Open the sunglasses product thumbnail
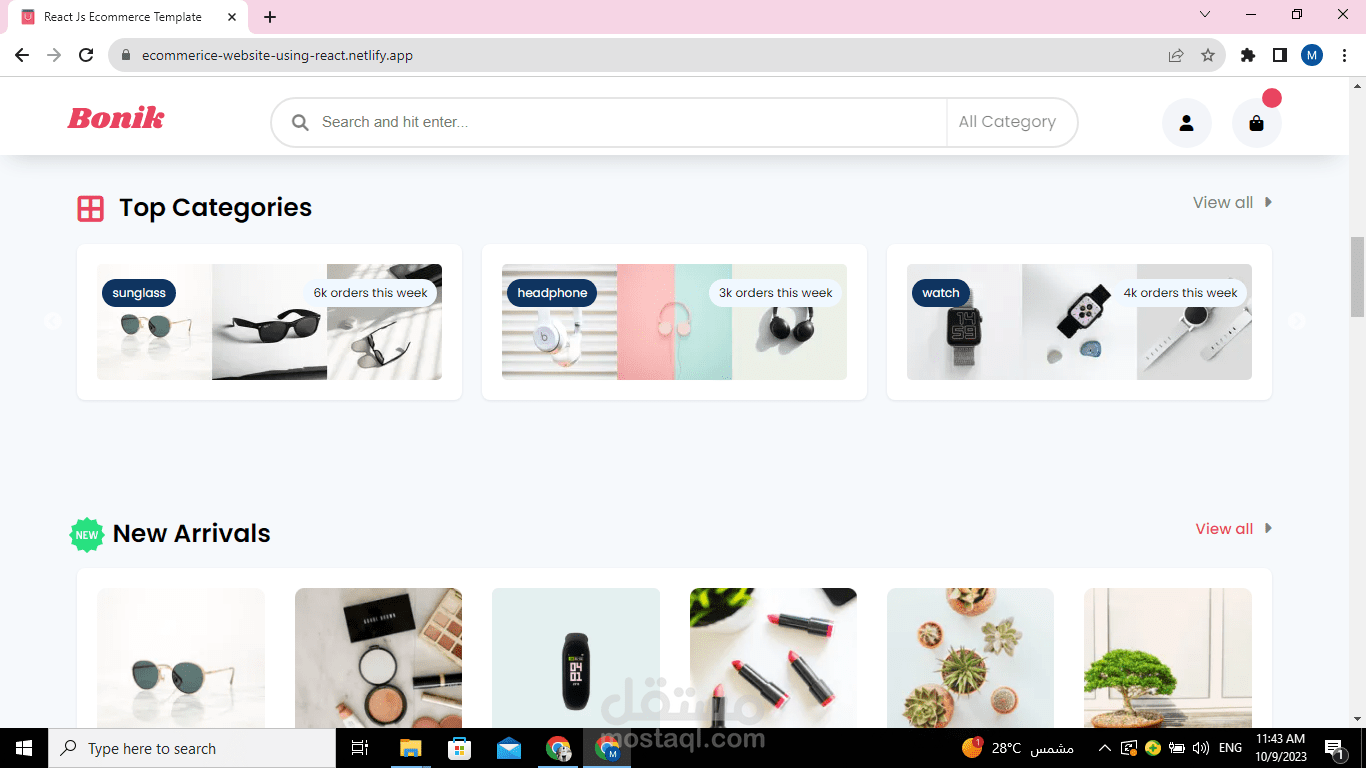Viewport: 1366px width, 768px height. [181, 658]
